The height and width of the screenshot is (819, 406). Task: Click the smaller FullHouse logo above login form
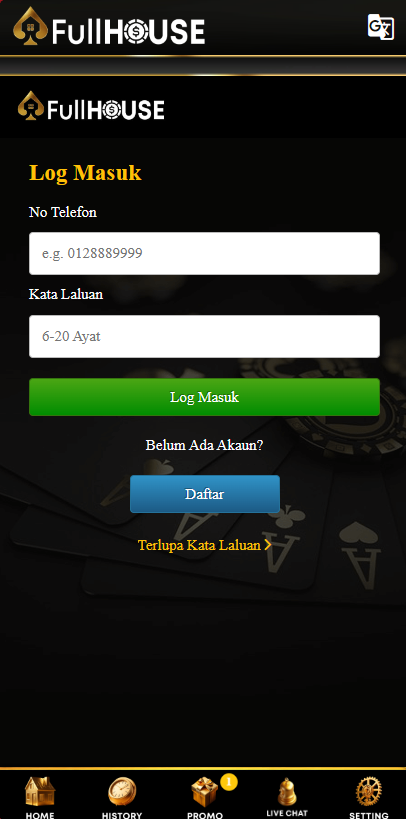(91, 107)
